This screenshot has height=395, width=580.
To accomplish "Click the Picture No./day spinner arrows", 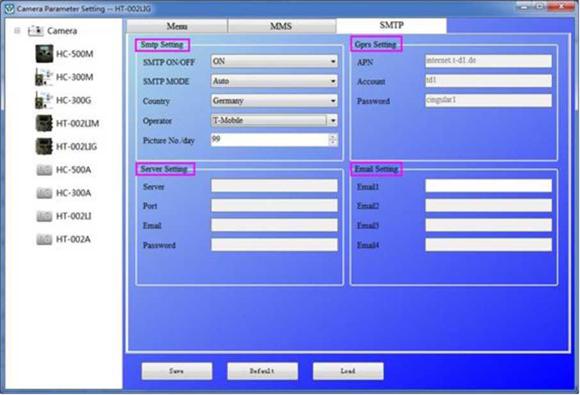I will (333, 140).
